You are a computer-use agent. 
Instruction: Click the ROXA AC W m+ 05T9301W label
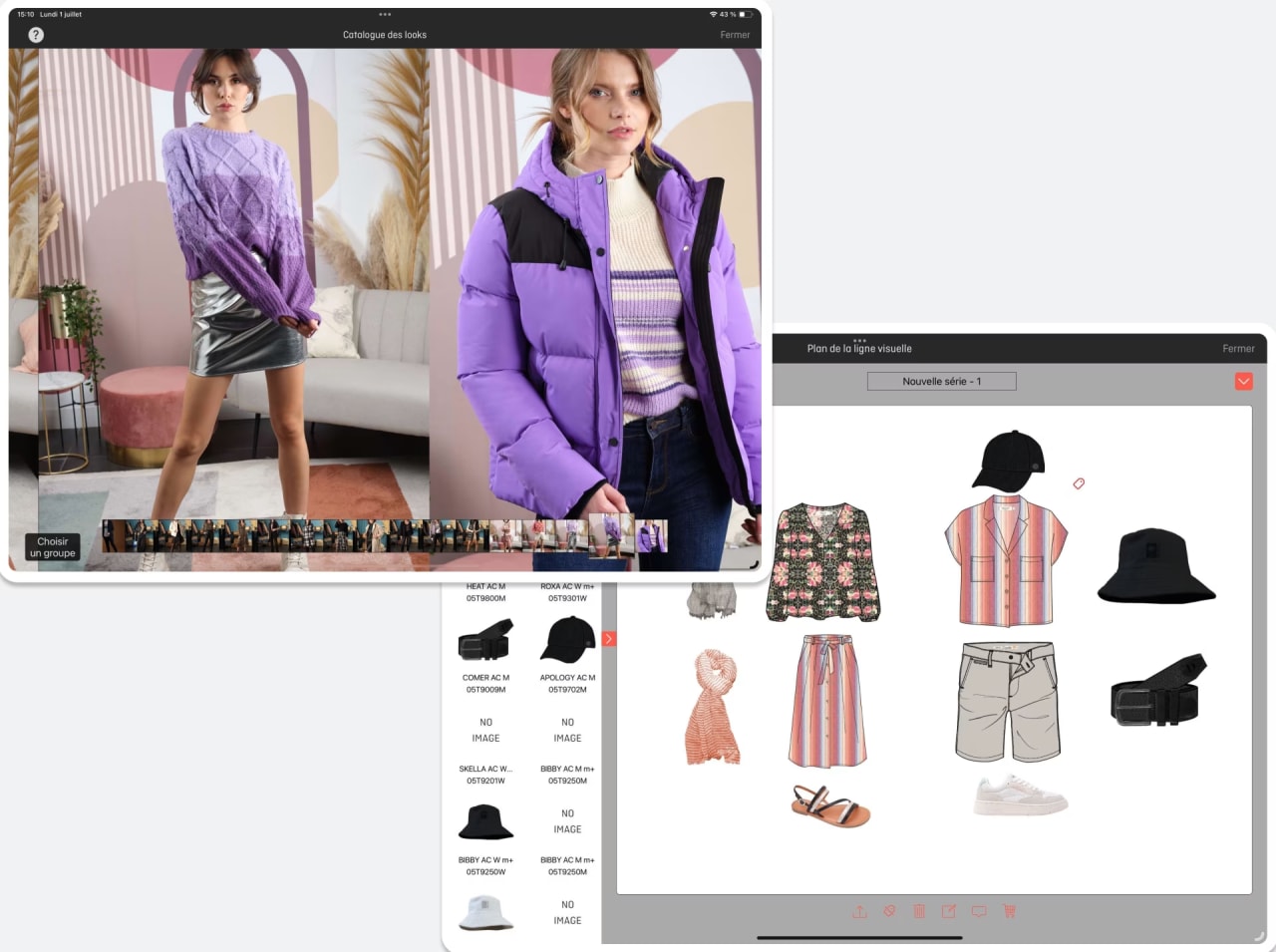coord(567,592)
